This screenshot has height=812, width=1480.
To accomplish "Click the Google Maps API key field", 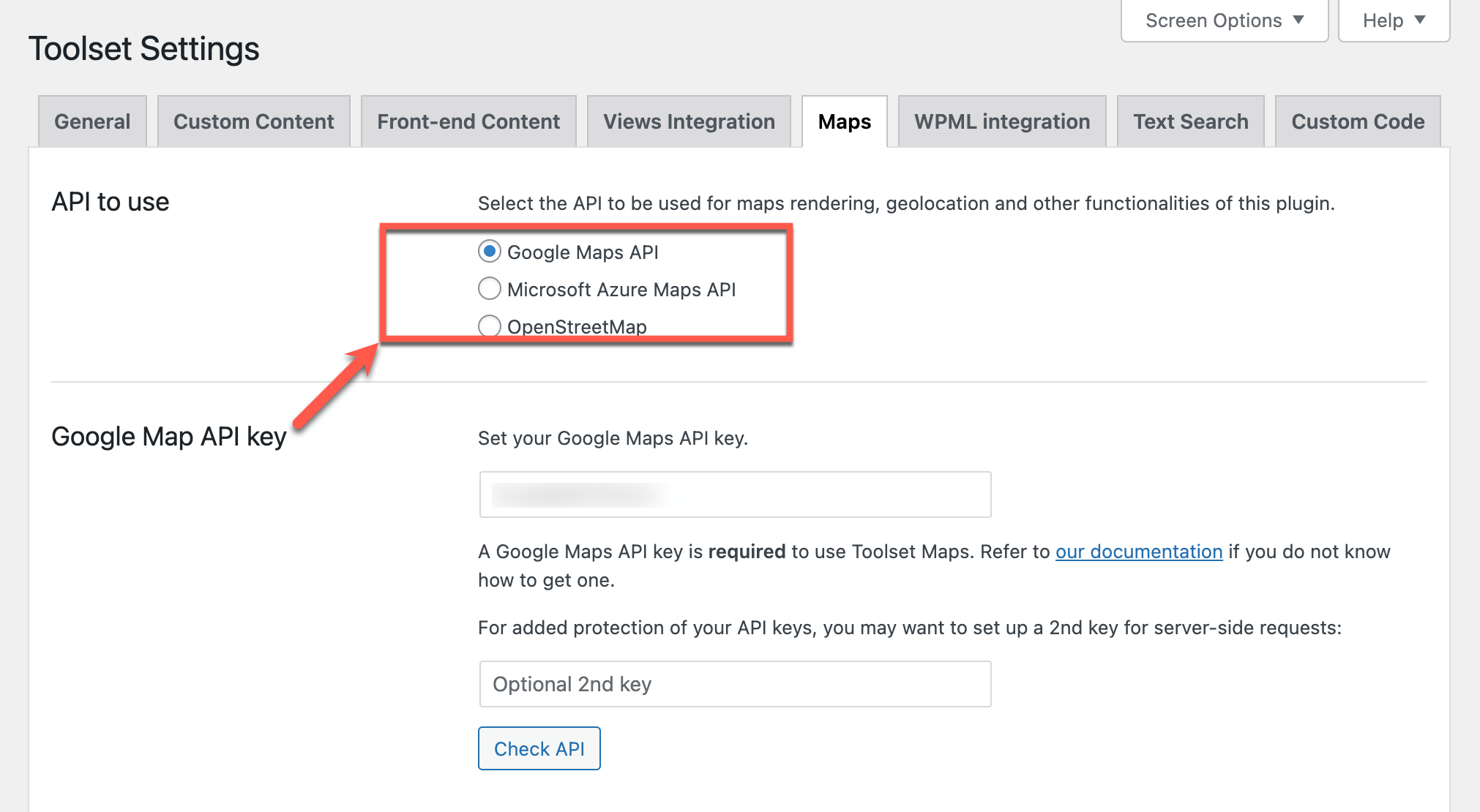I will pos(735,495).
